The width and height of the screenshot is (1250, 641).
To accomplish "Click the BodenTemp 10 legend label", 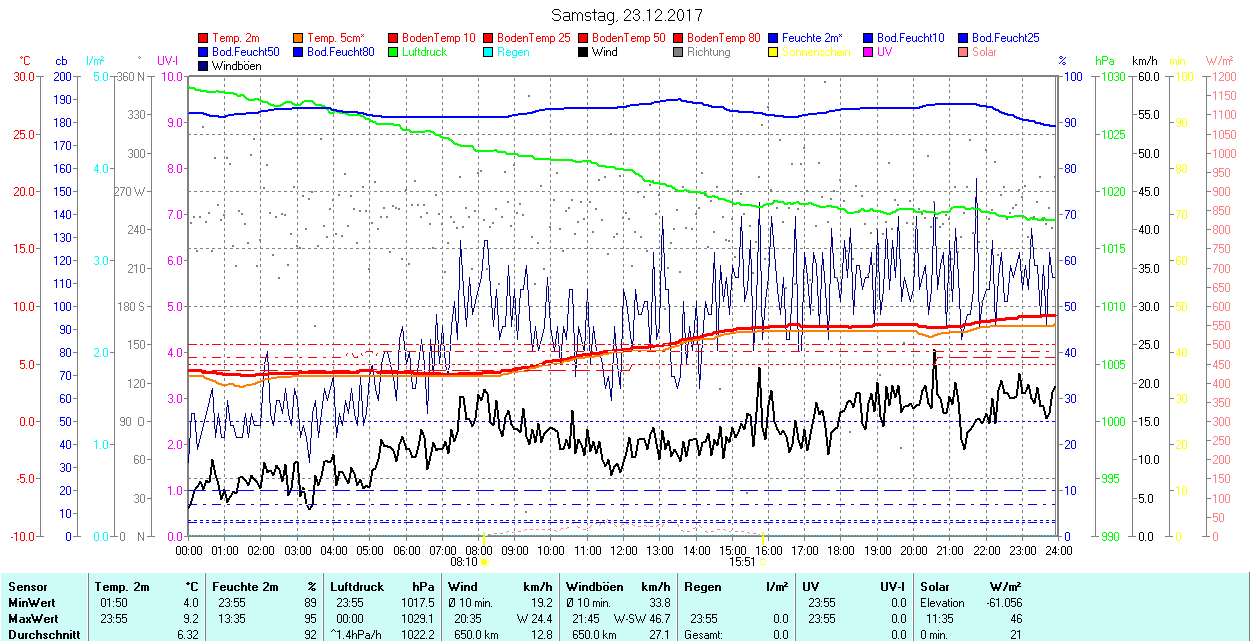I will pyautogui.click(x=438, y=38).
